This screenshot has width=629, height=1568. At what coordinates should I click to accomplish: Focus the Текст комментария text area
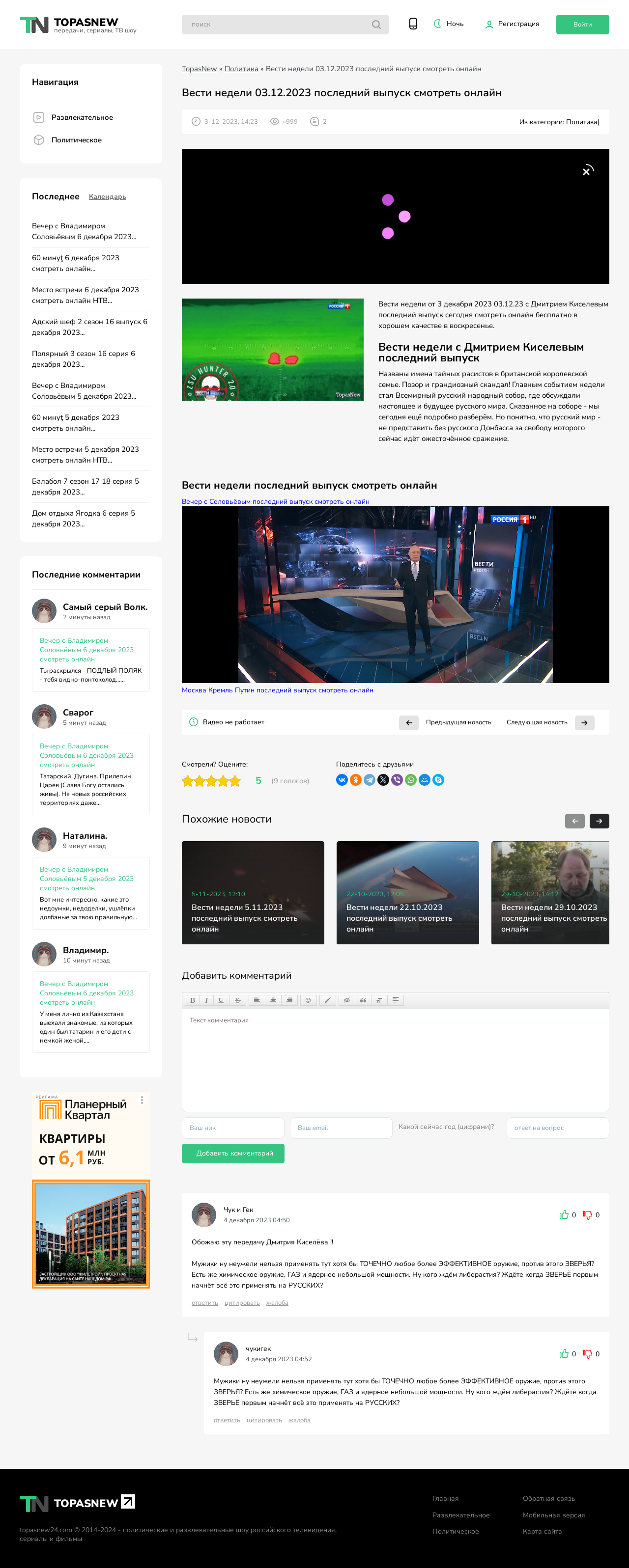[395, 1060]
